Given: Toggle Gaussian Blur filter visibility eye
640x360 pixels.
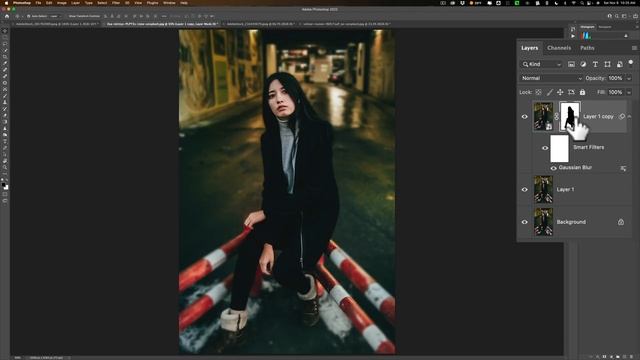Looking at the screenshot, I should tap(553, 168).
